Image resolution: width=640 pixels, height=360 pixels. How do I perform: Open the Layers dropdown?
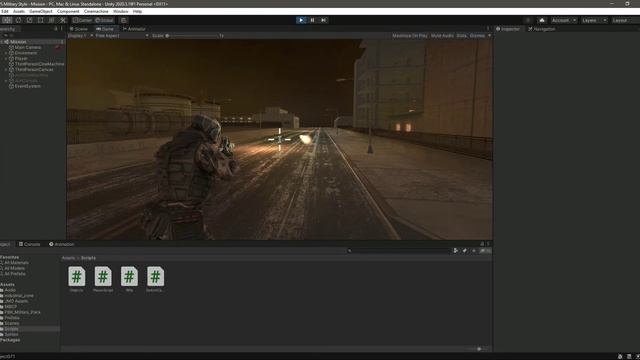[594, 20]
